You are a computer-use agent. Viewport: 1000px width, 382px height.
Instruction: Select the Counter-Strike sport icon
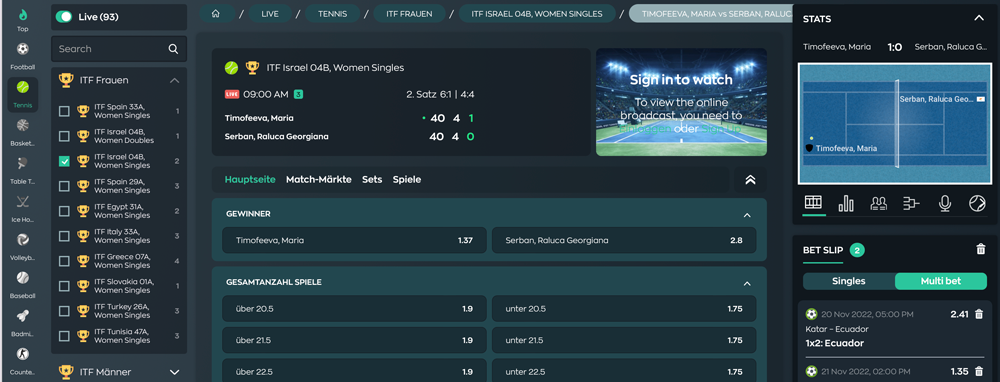click(x=23, y=354)
